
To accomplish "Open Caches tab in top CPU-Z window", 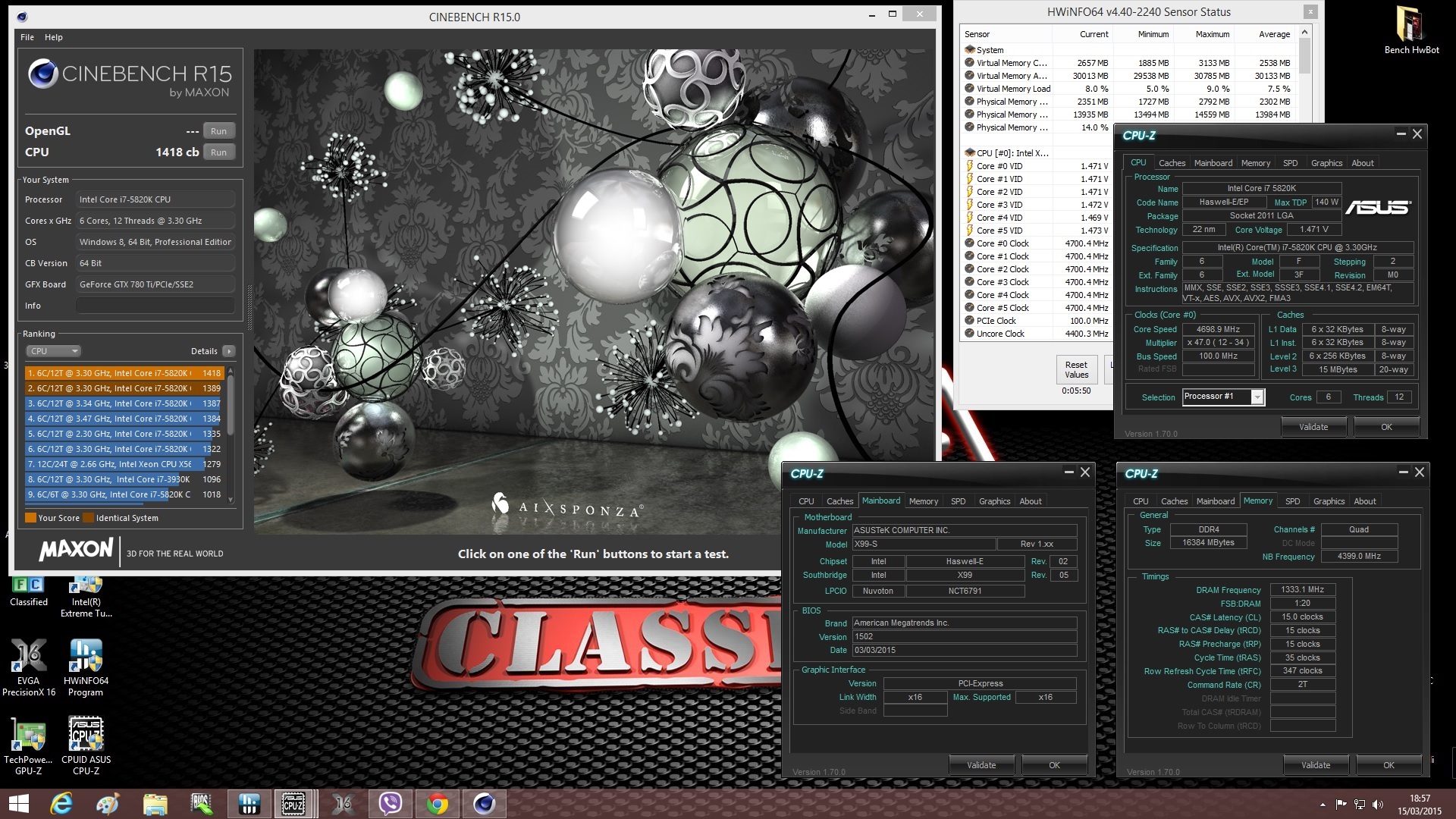I will coord(1172,163).
